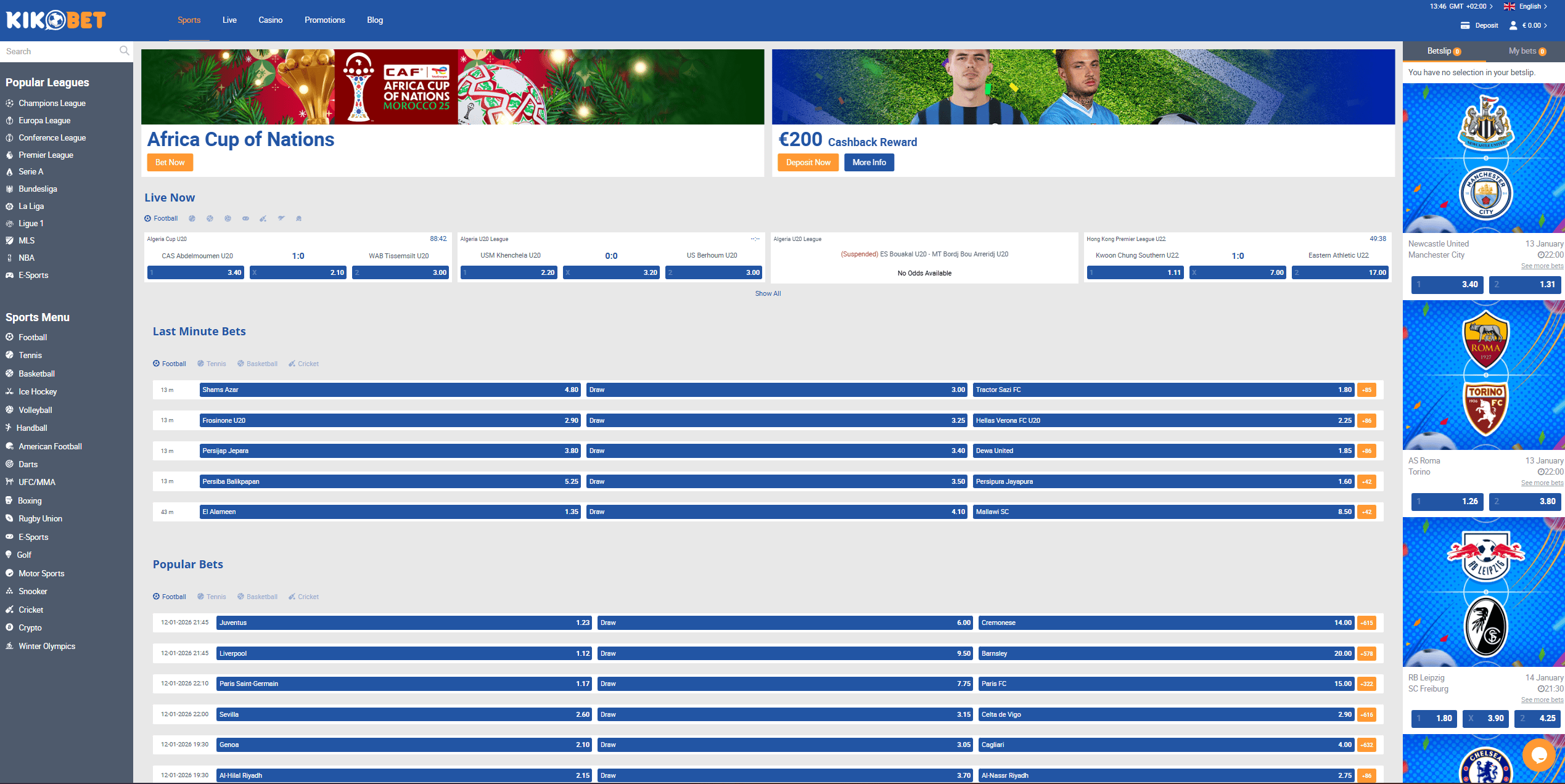This screenshot has width=1565, height=784.
Task: Click See more bets for RB Leipzig match
Action: tap(1542, 700)
